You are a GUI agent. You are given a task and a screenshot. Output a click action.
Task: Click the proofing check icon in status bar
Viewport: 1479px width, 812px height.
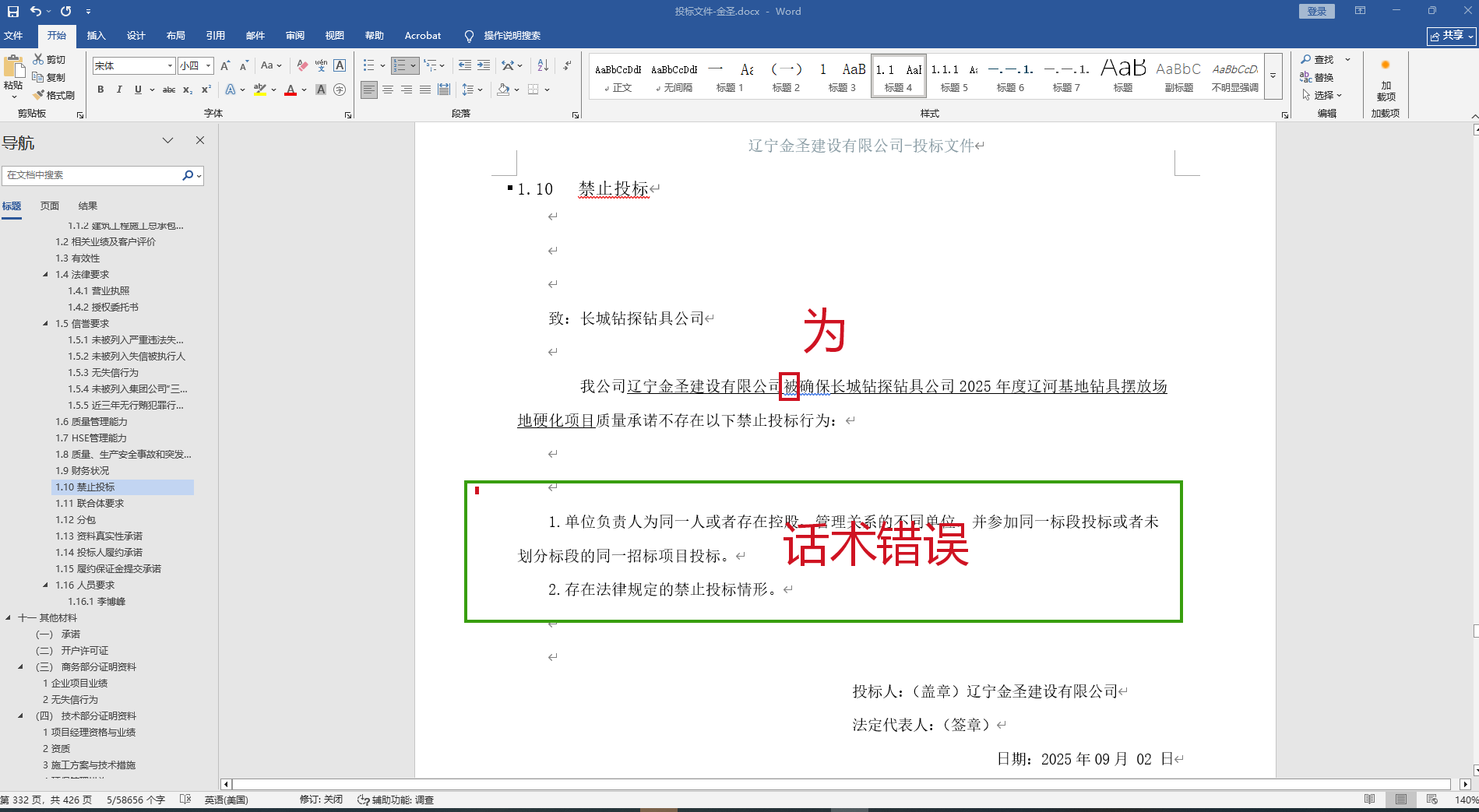(185, 800)
